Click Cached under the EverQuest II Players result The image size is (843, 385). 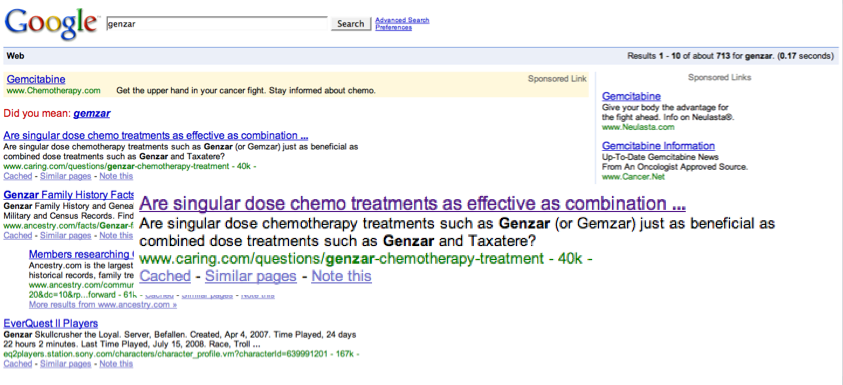(18, 363)
